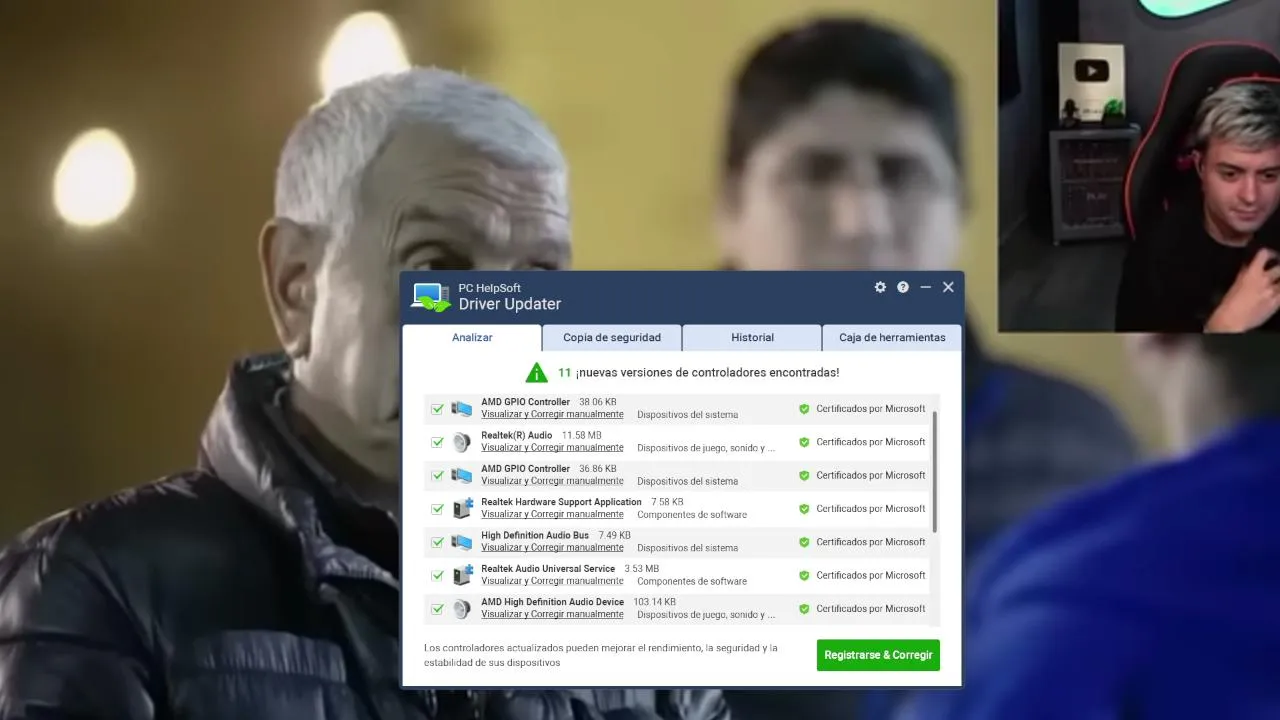Click the "nuevas versiones de controladores encontradas" heading
Viewport: 1280px width, 720px height.
[x=708, y=373]
